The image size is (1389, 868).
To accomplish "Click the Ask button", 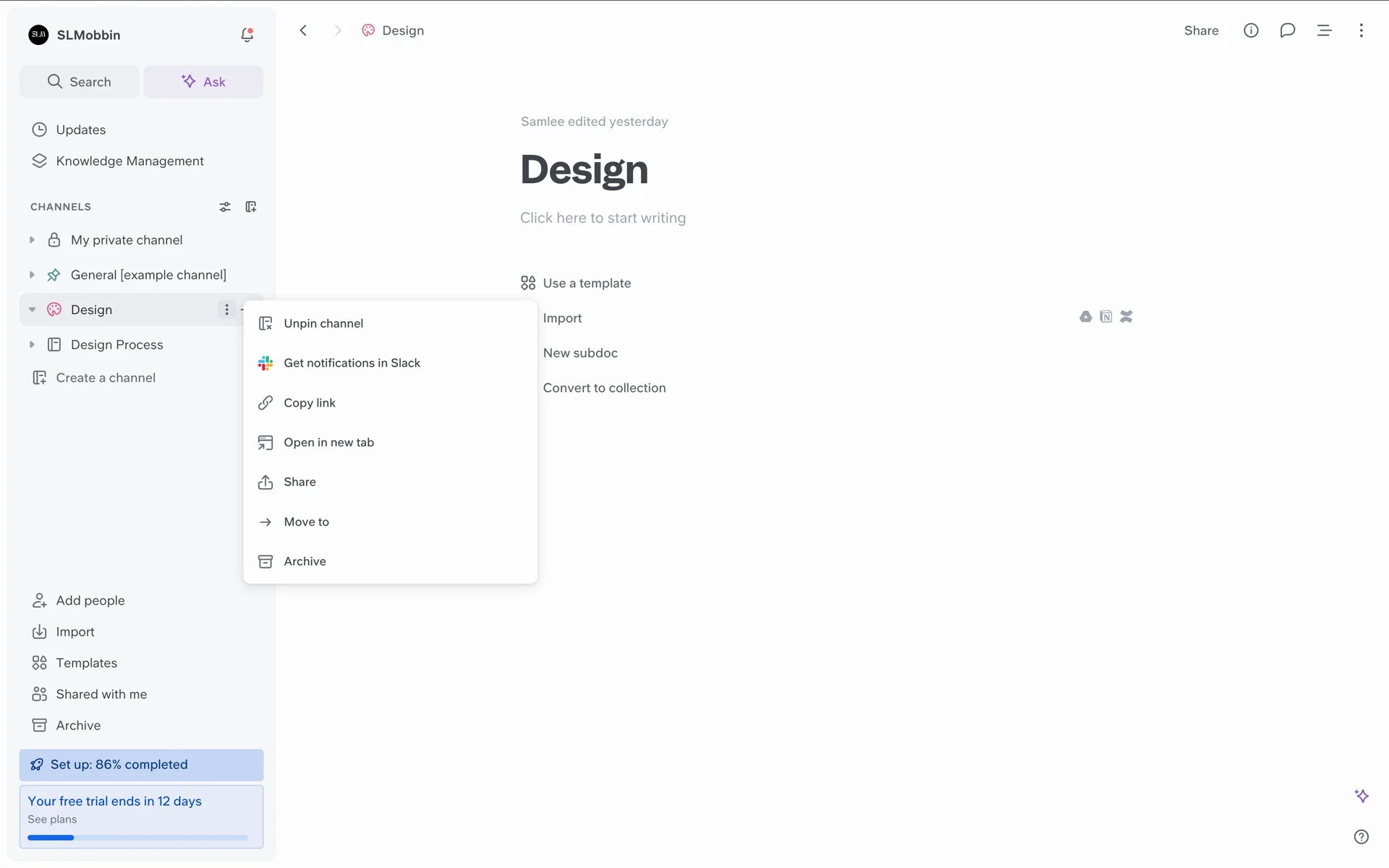I will 203,82.
